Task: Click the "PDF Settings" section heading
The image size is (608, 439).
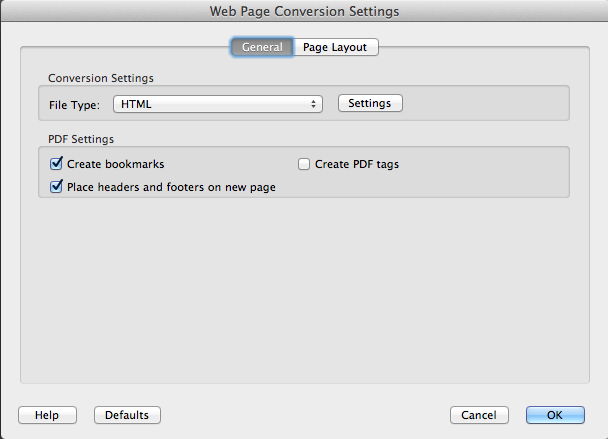Action: pos(81,139)
